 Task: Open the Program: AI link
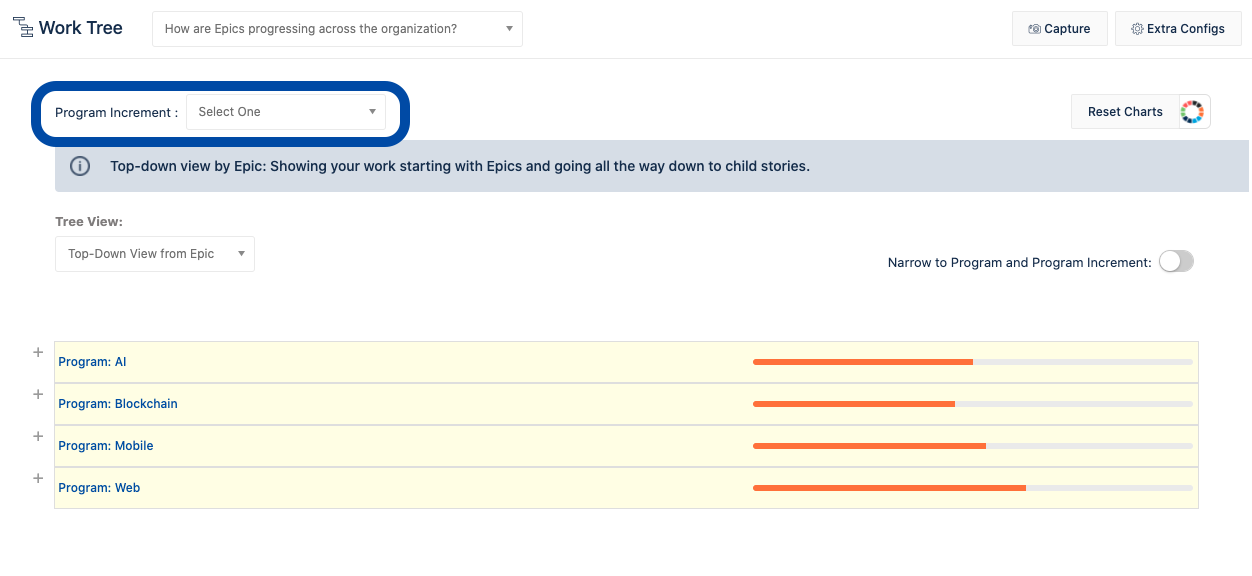pos(92,361)
